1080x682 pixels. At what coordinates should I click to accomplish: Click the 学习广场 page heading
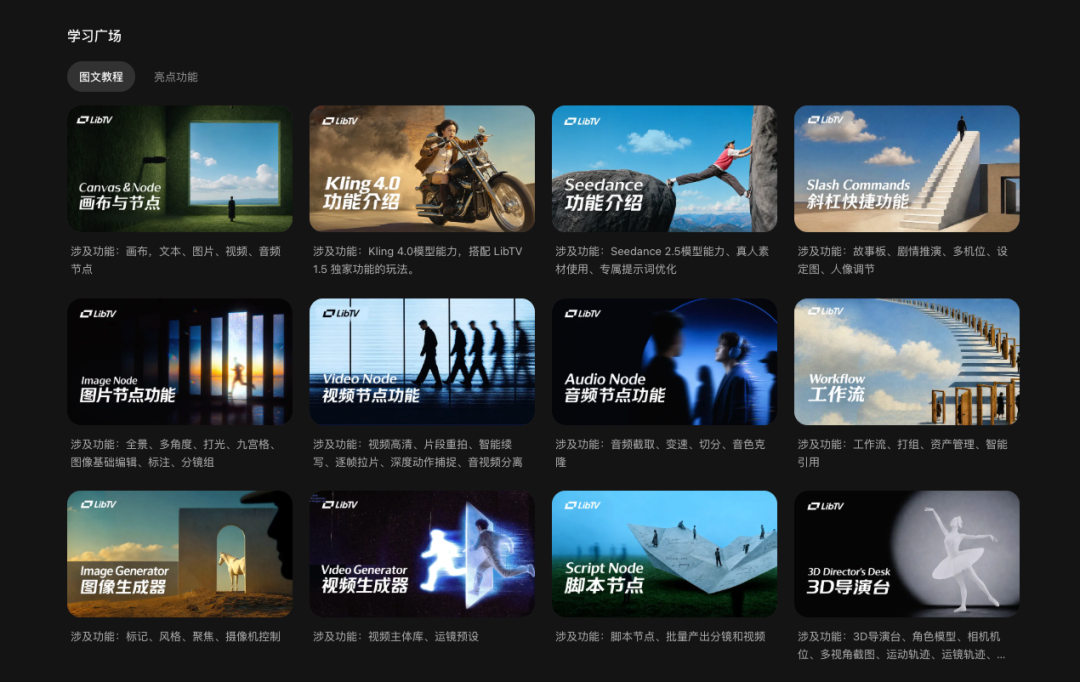[x=94, y=36]
